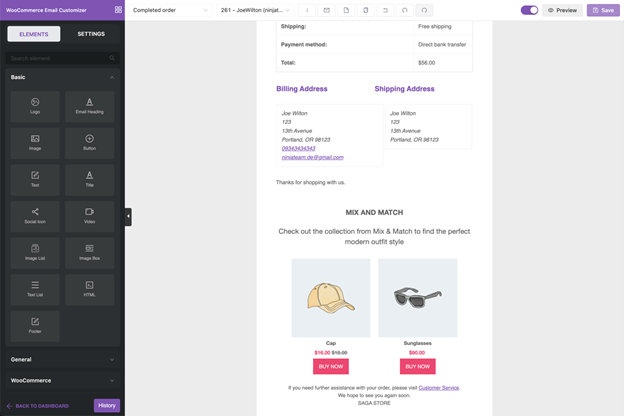Viewport: 624px width, 416px height.
Task: Click Buy Now under Cap
Action: [x=331, y=367]
